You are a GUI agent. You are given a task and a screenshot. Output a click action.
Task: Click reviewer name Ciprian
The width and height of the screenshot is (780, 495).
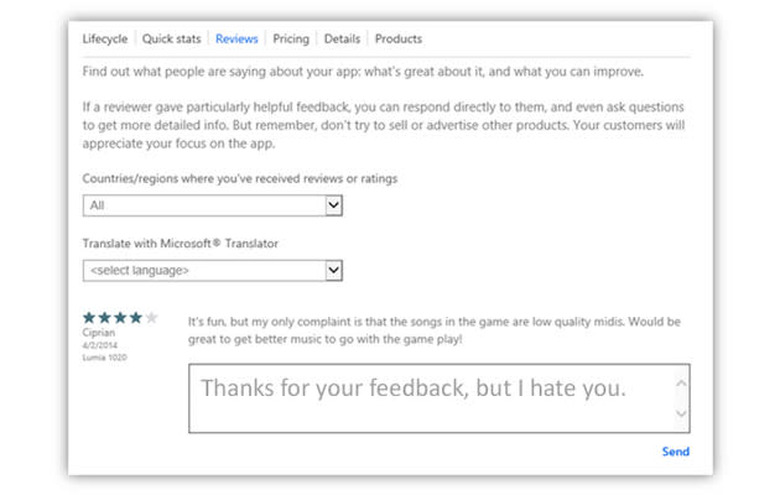pyautogui.click(x=98, y=332)
